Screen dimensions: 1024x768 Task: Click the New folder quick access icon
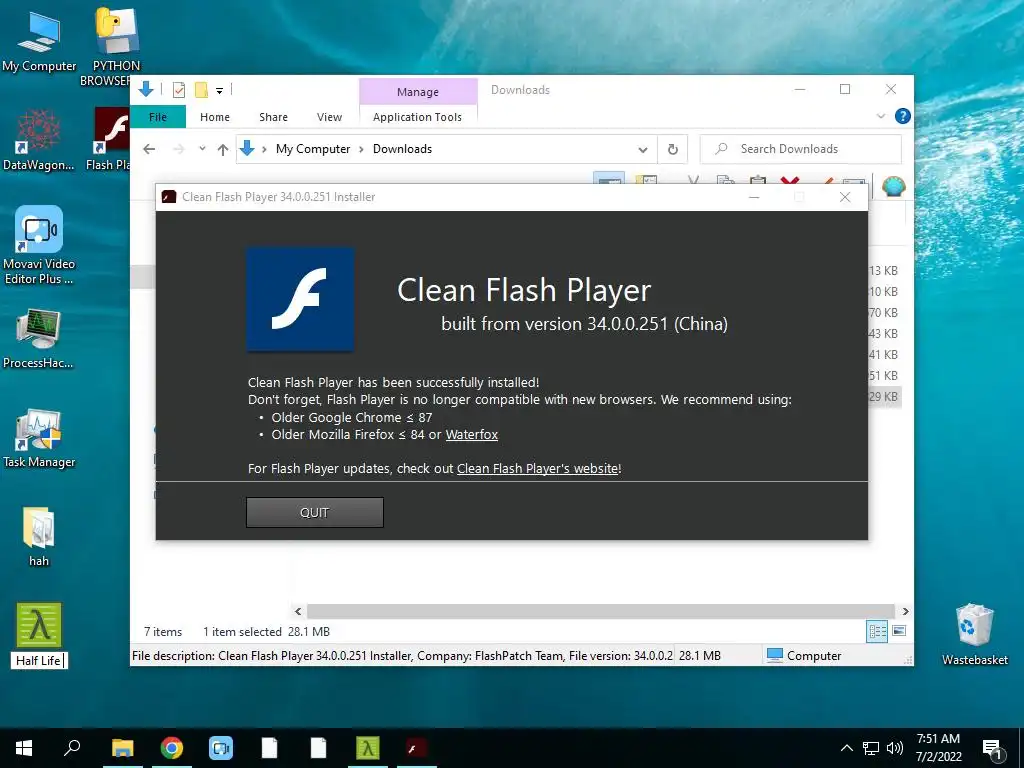tap(201, 90)
